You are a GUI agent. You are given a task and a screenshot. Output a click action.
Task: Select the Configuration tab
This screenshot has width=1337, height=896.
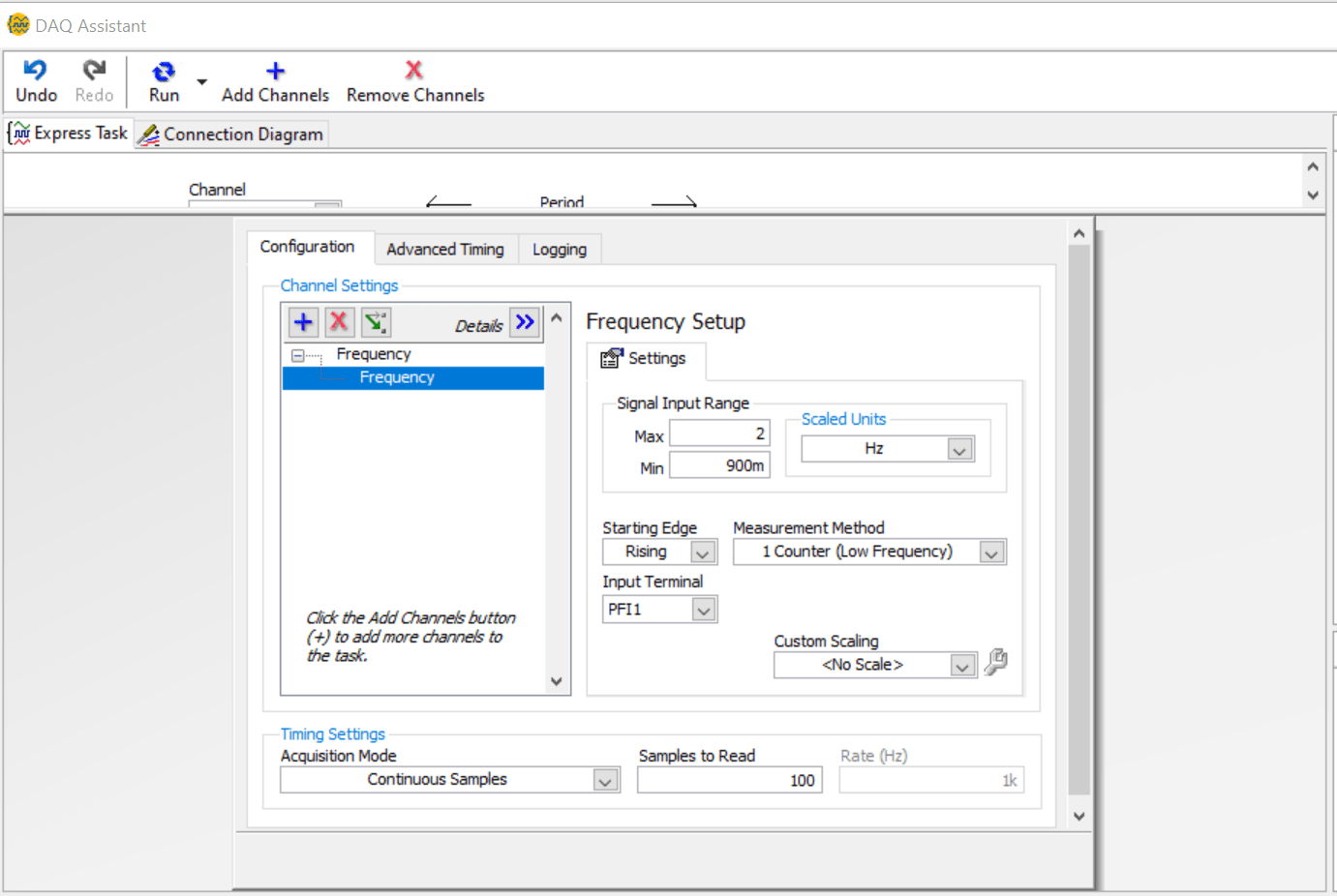308,247
